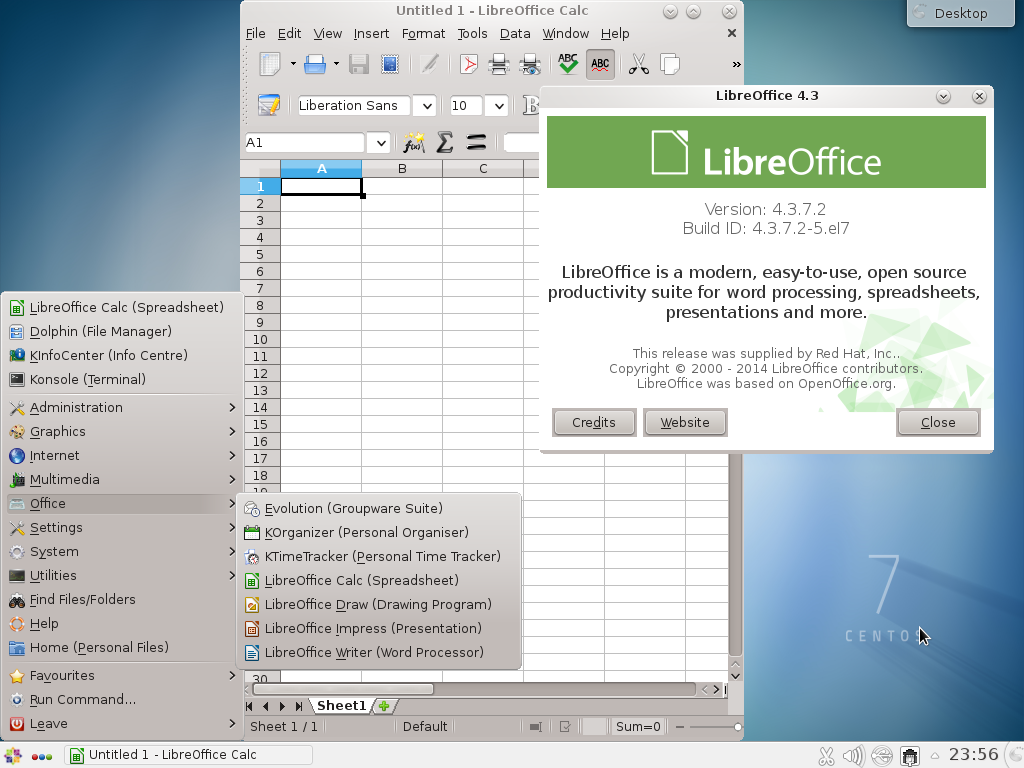Click the vertical scrollbar in Calc
Viewport: 1024px width, 768px height.
pyautogui.click(x=735, y=555)
